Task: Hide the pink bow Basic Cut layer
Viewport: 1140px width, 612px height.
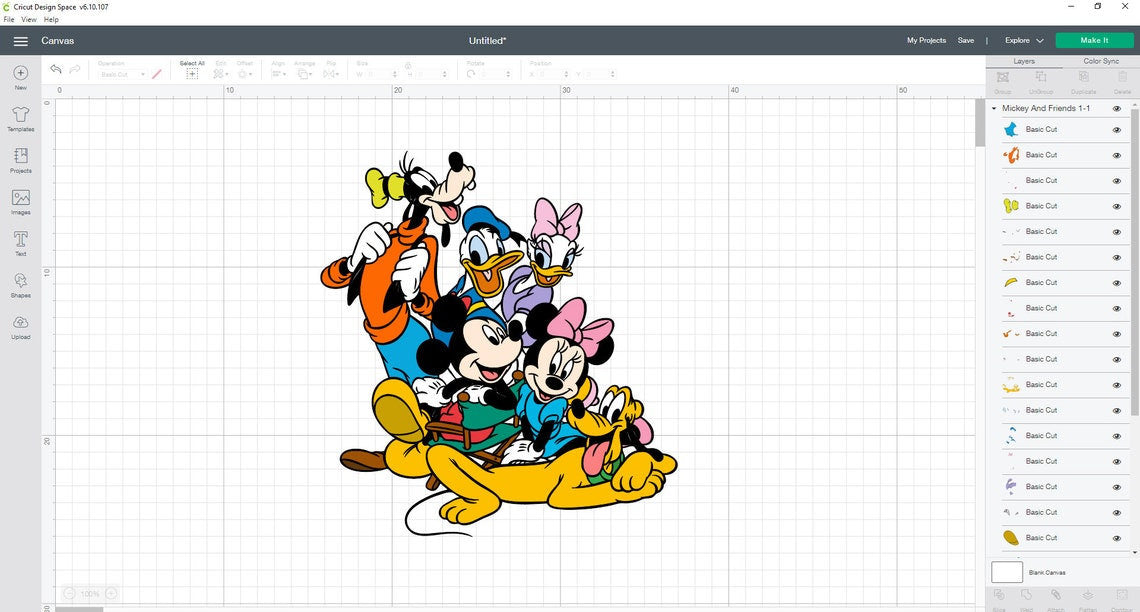Action: click(1117, 461)
